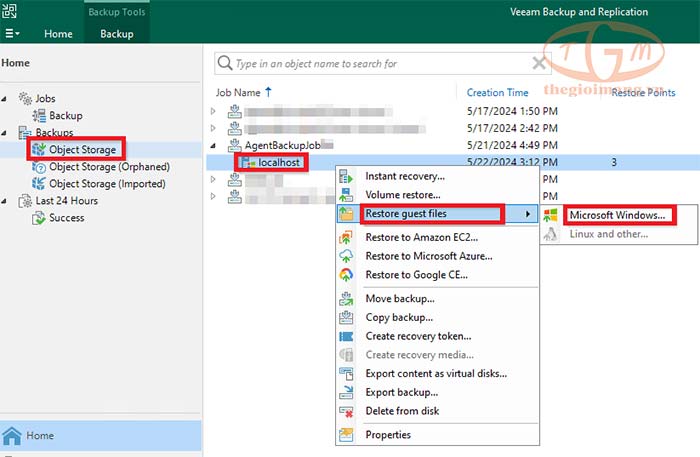The image size is (700, 457).
Task: Choose Instant recovery from context menu
Action: tap(405, 176)
